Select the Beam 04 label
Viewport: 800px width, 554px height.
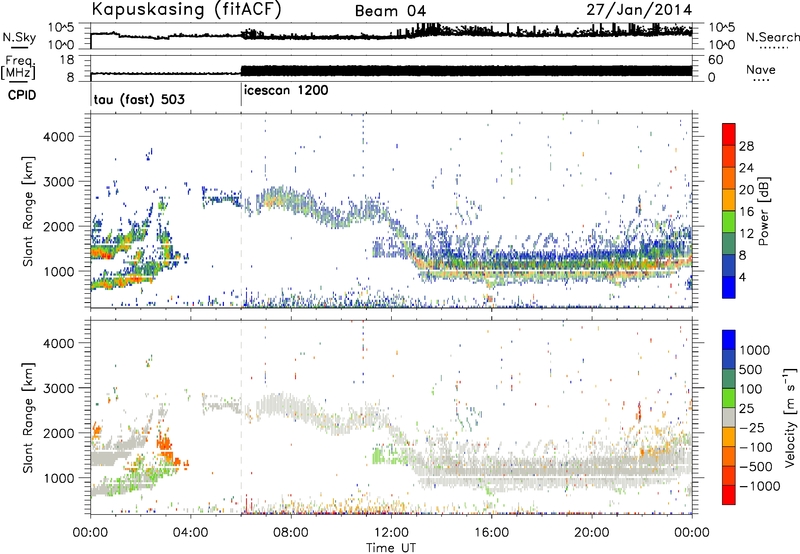pos(390,11)
